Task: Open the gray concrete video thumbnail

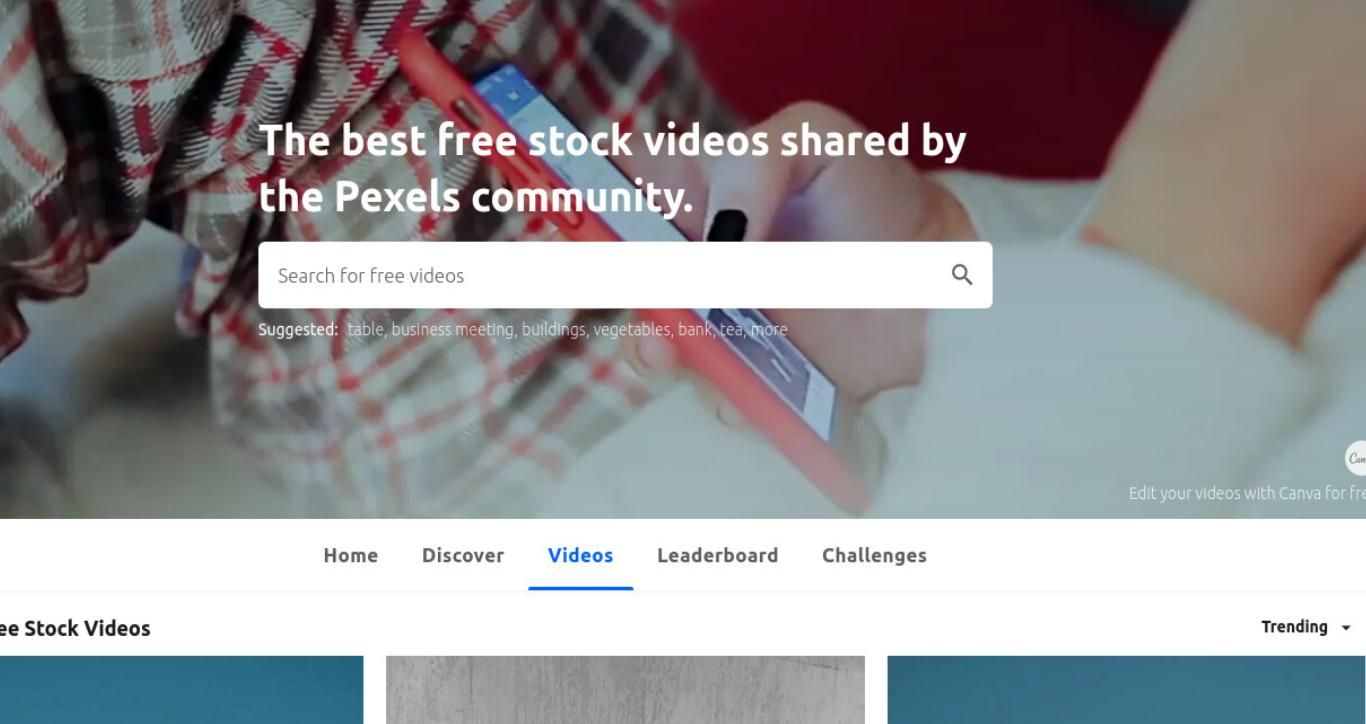Action: [x=625, y=690]
